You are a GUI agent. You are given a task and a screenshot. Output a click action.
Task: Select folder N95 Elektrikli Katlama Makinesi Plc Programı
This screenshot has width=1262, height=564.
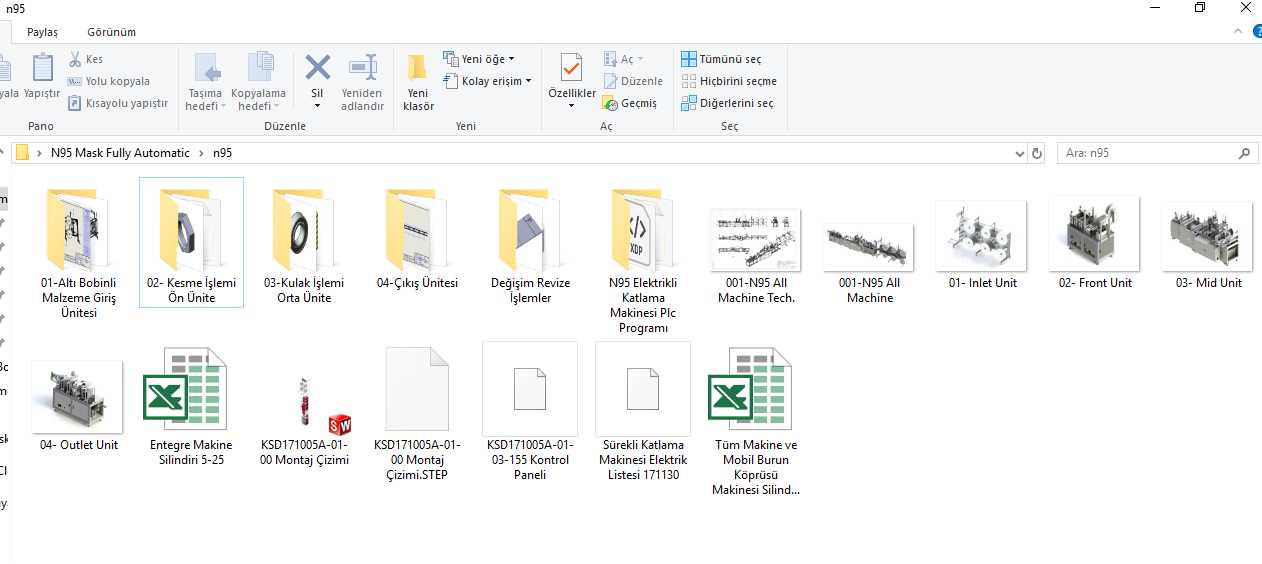(x=643, y=260)
